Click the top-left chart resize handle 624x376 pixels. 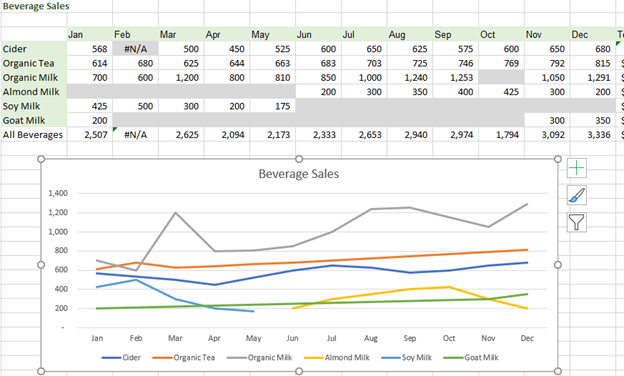point(41,159)
